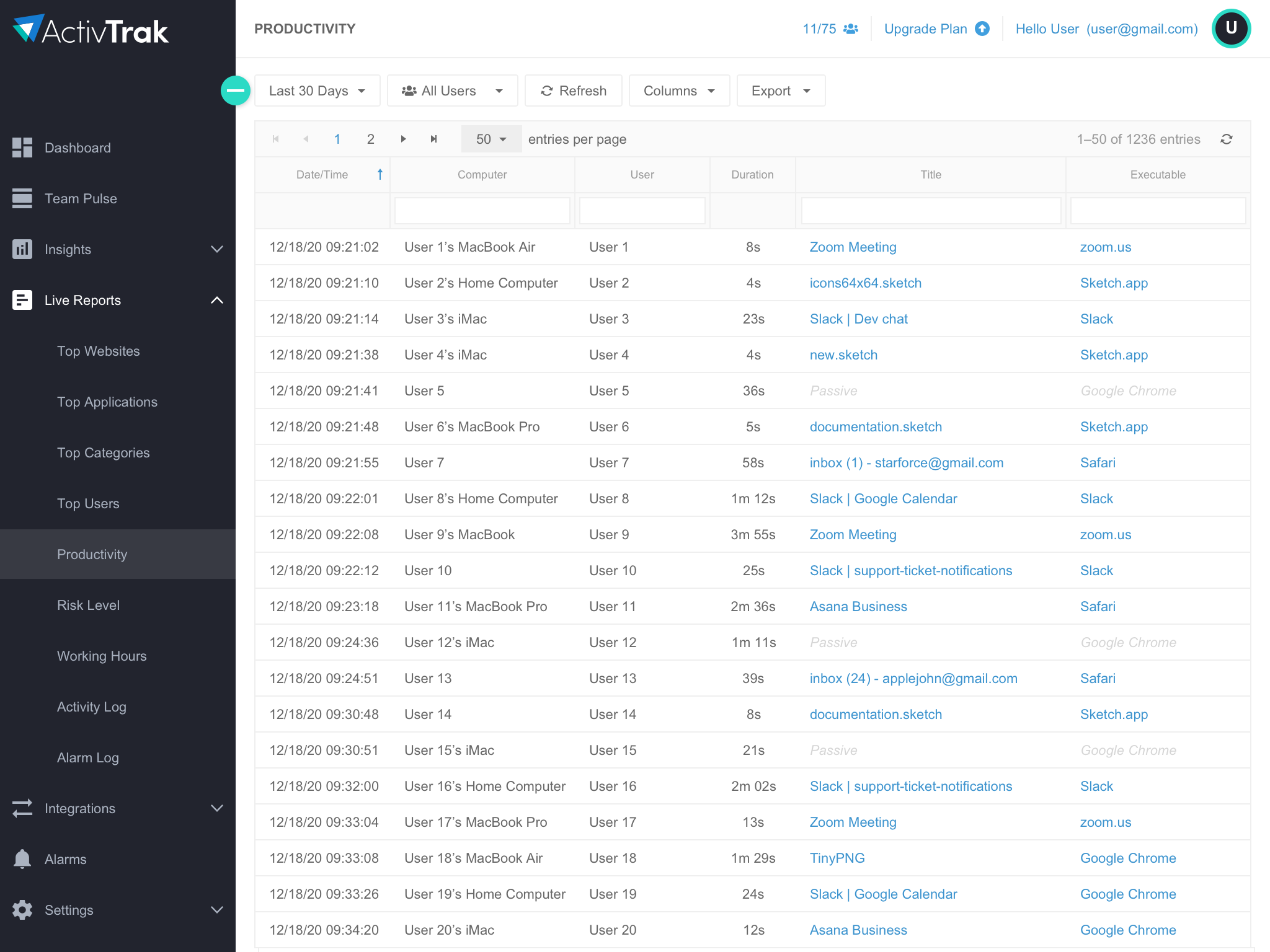Screen dimensions: 1270x952
Task: Click inbox (1) - starforce@gmail.com link
Action: click(x=907, y=462)
